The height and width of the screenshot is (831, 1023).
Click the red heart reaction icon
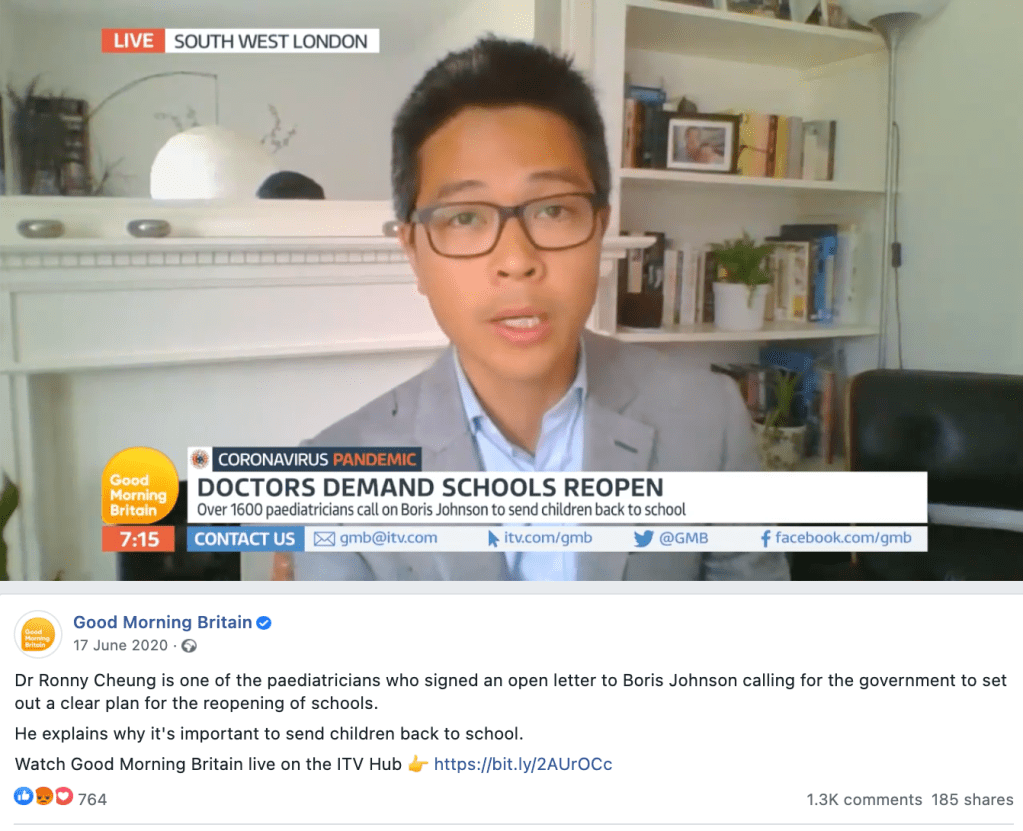63,796
